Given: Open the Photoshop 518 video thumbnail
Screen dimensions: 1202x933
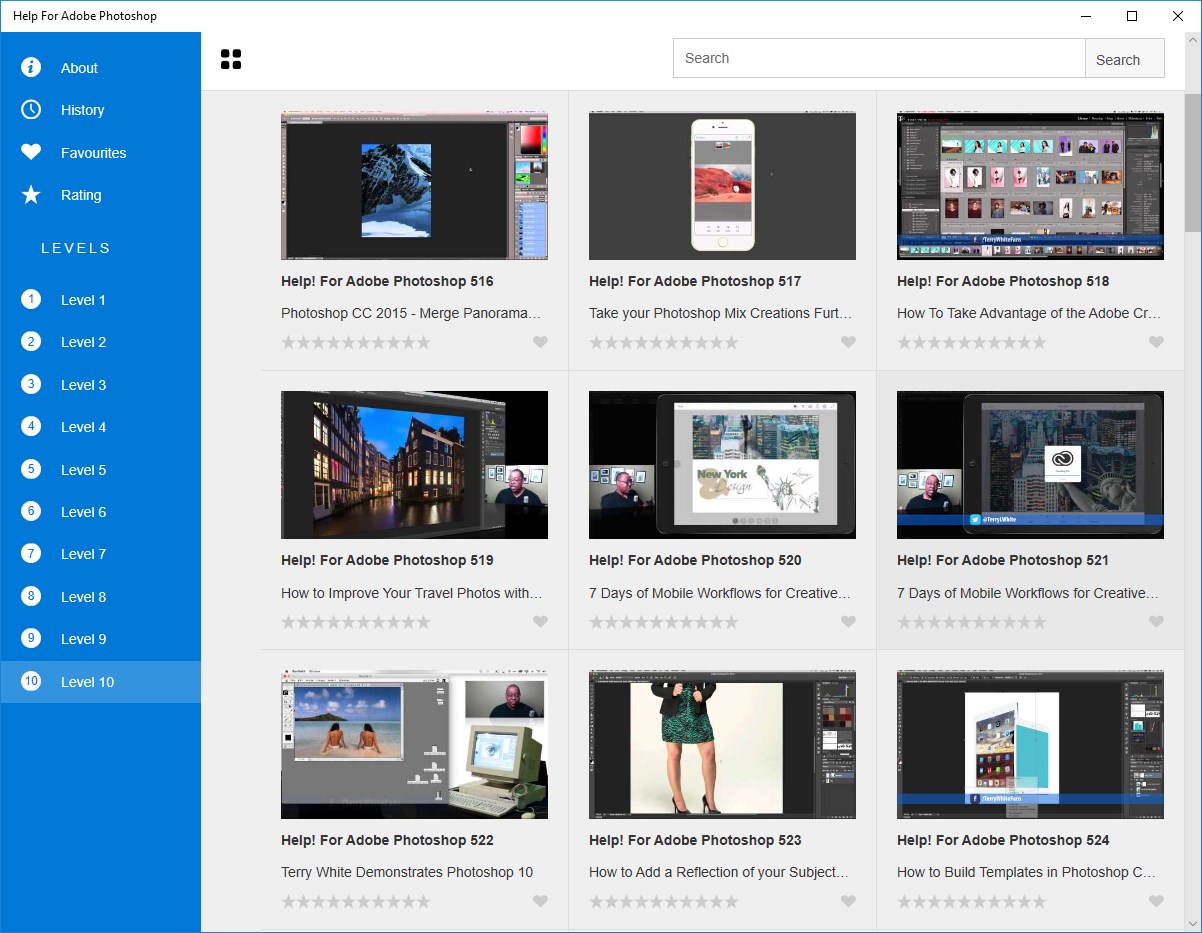Looking at the screenshot, I should [1030, 186].
